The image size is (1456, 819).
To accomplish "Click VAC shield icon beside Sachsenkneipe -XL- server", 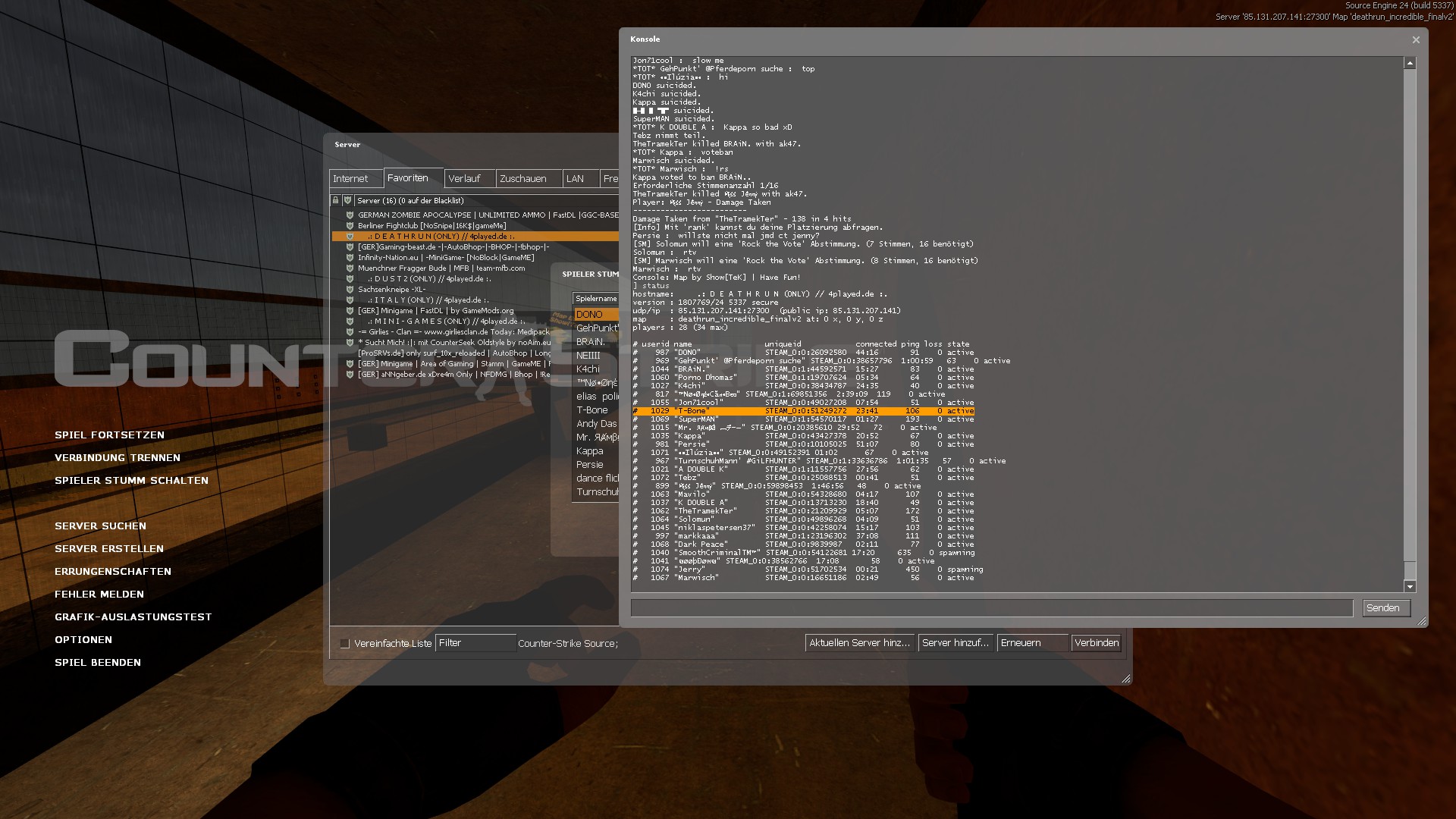I will coord(350,290).
